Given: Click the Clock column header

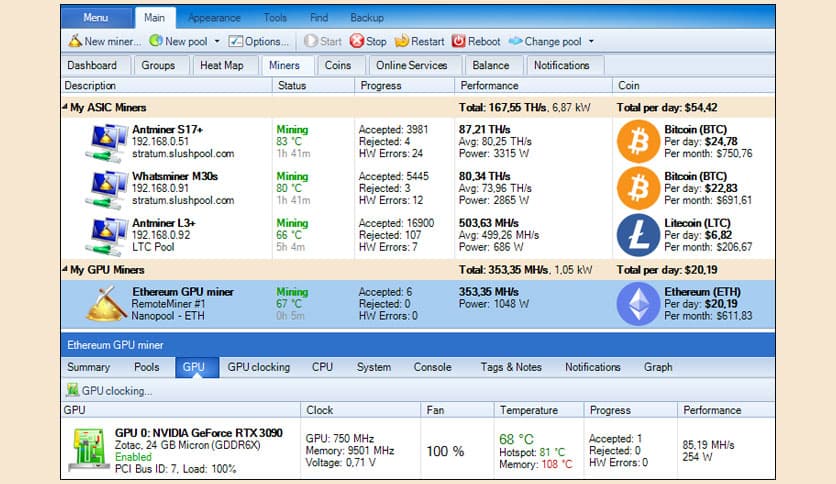Looking at the screenshot, I should pos(360,410).
